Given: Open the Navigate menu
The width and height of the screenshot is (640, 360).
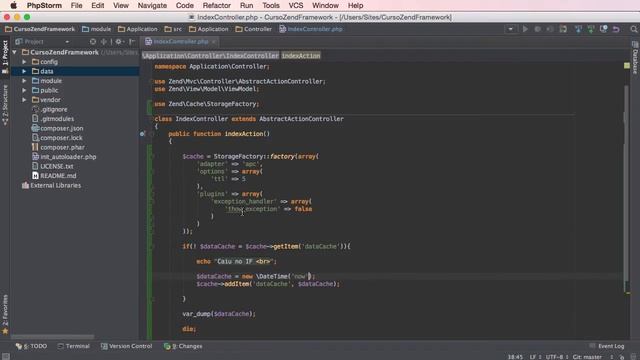Looking at the screenshot, I should tap(152, 5).
